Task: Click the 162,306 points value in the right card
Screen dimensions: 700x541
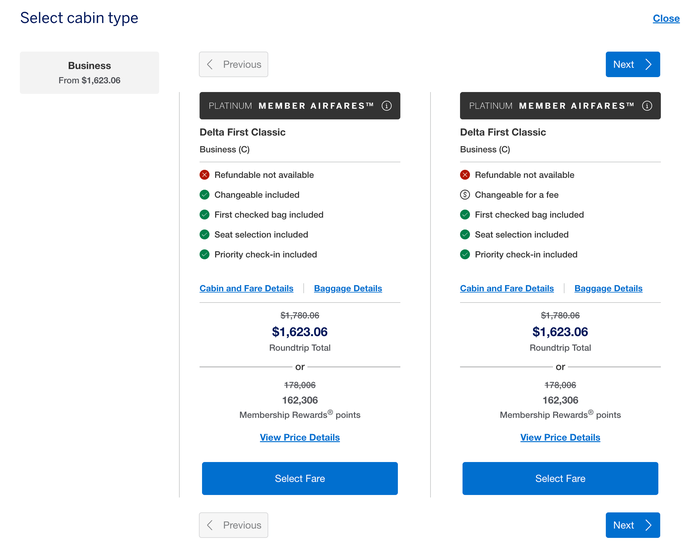Action: tap(560, 400)
